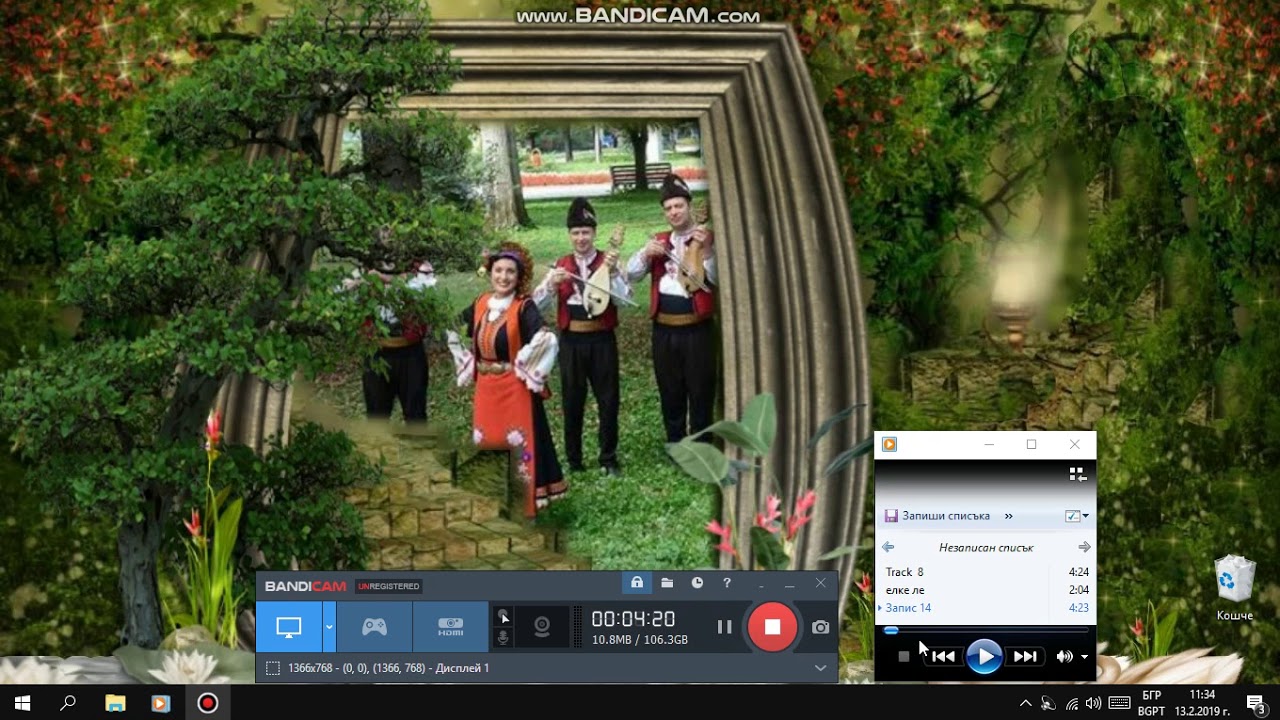
Task: Click the media player seek bar
Action: 986,630
